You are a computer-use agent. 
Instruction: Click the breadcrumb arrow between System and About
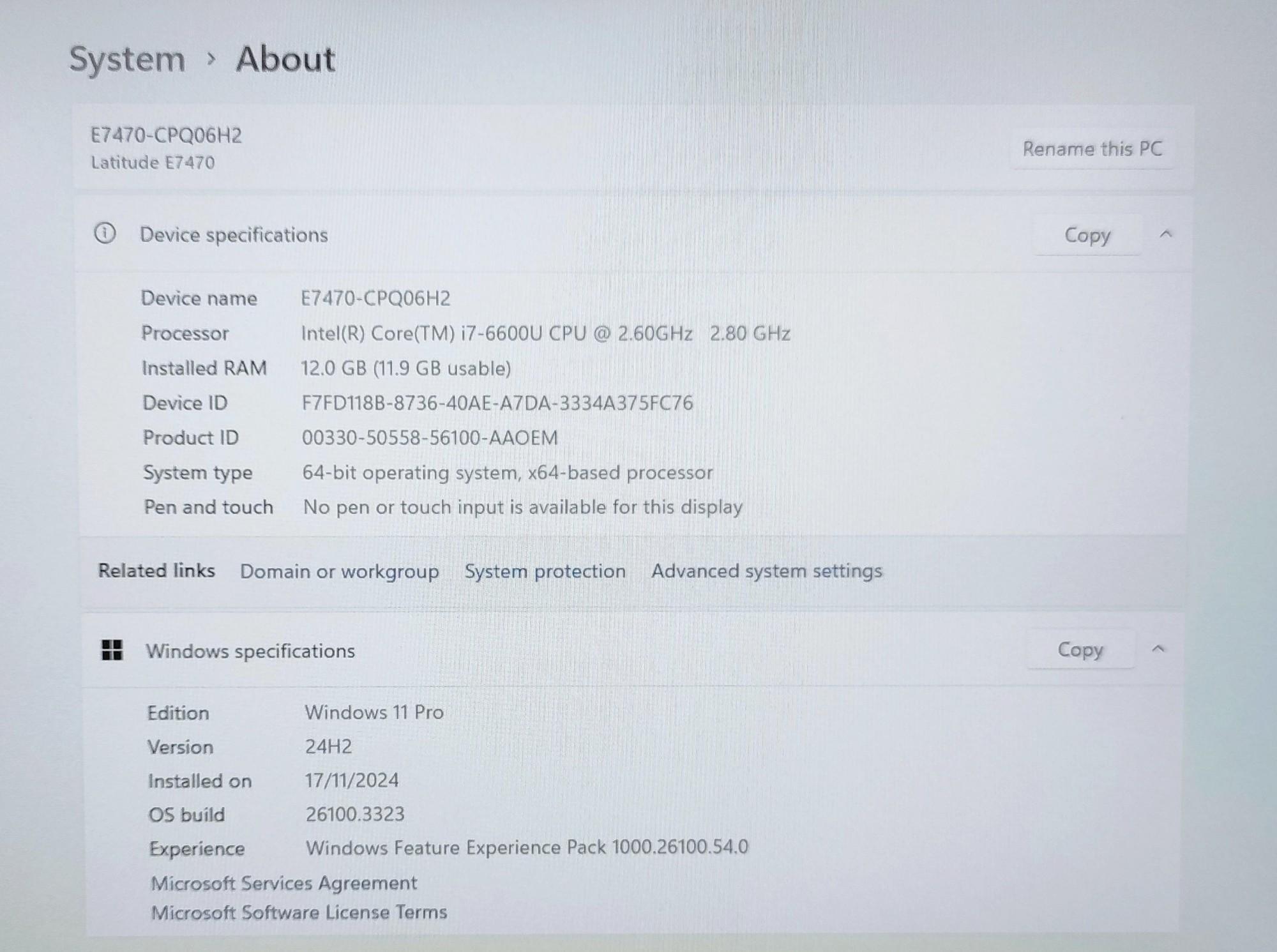211,59
